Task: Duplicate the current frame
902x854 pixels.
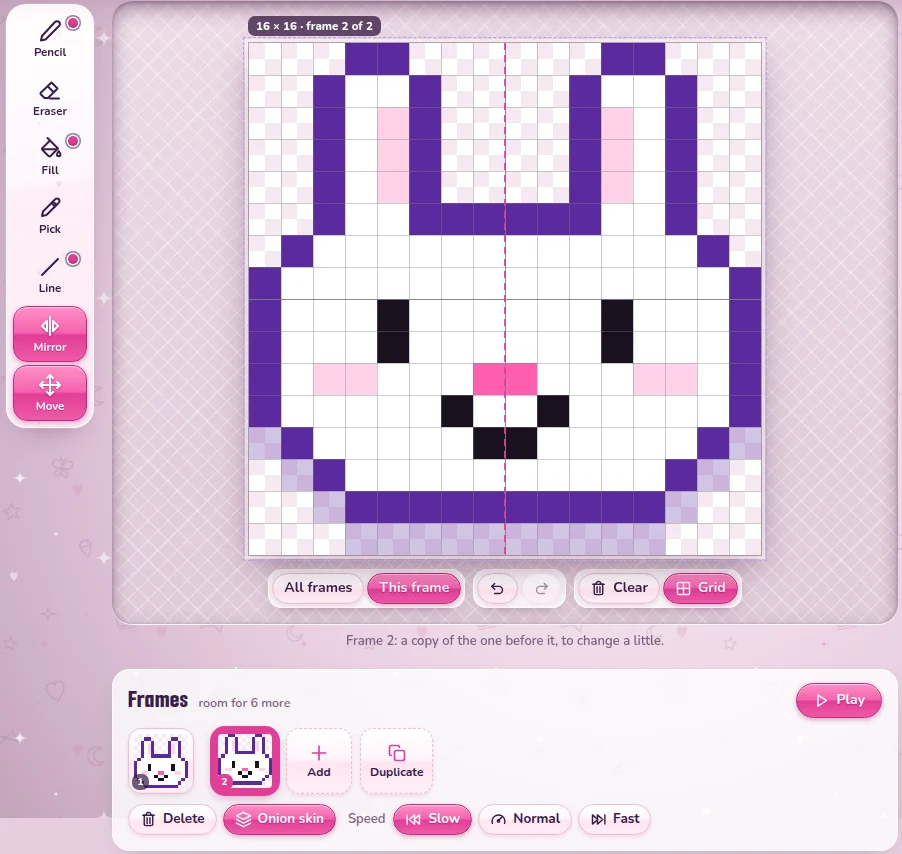Action: (x=396, y=761)
